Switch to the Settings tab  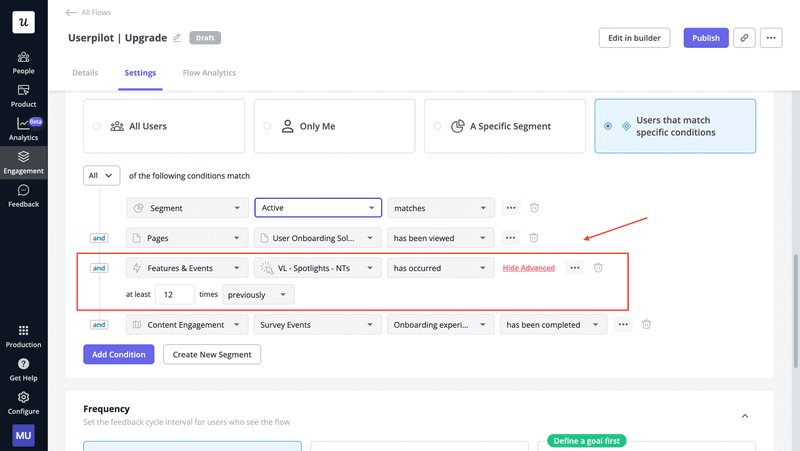click(x=140, y=73)
